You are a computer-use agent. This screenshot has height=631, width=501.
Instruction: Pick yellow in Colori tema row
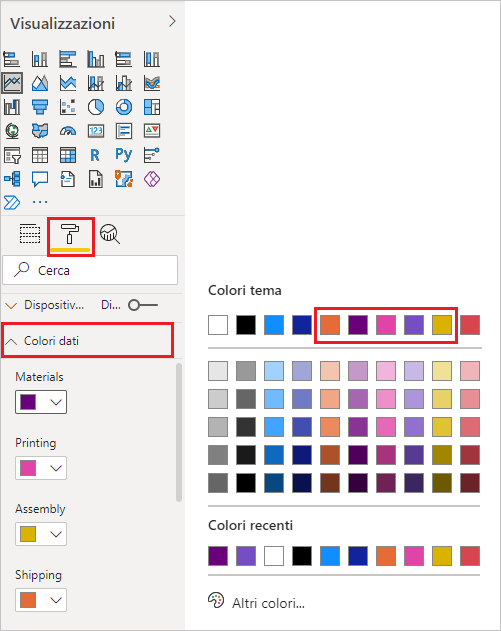pyautogui.click(x=442, y=325)
